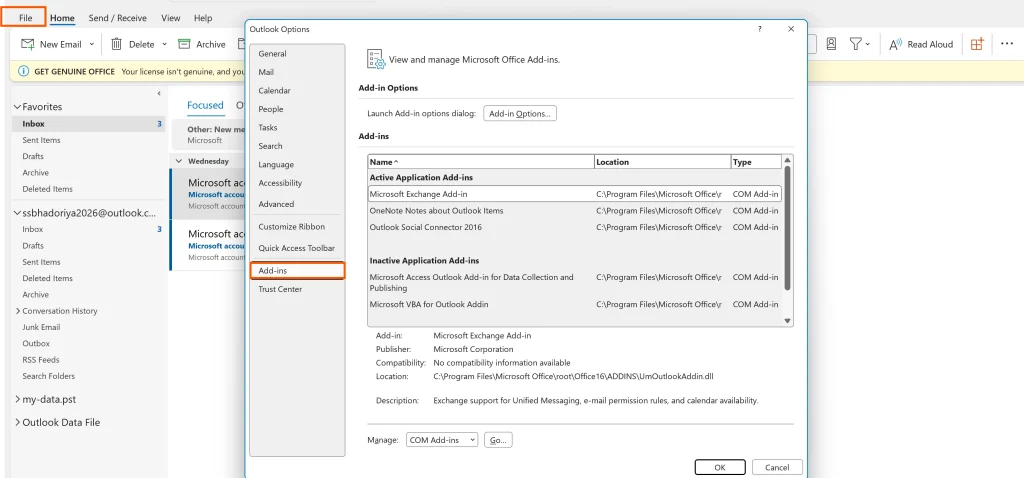
Task: Select Mail in Outlook Options
Action: point(297,72)
